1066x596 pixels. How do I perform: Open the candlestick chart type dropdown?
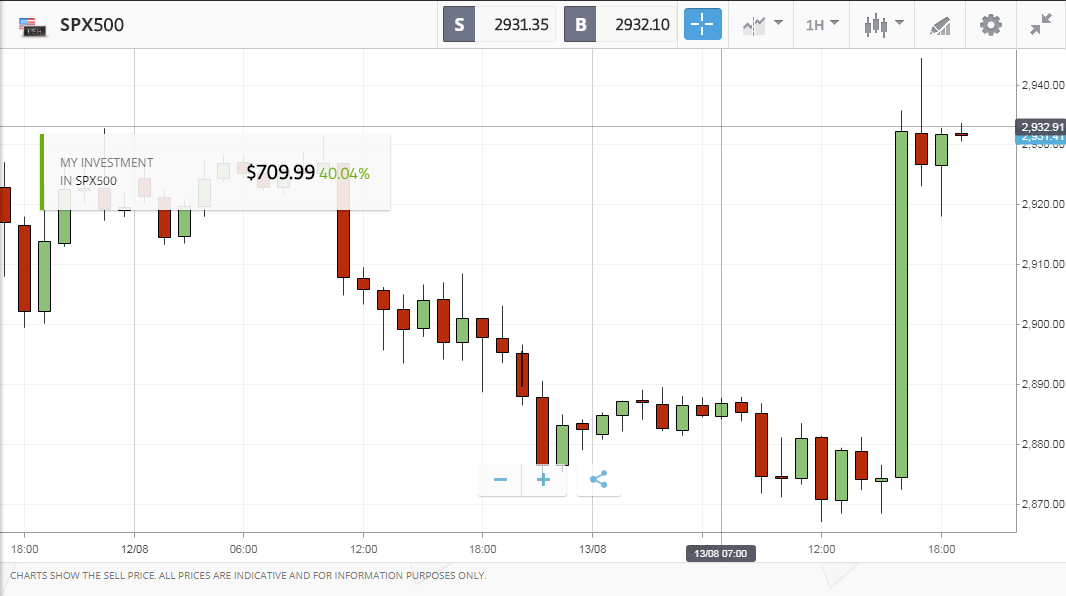pyautogui.click(x=883, y=25)
